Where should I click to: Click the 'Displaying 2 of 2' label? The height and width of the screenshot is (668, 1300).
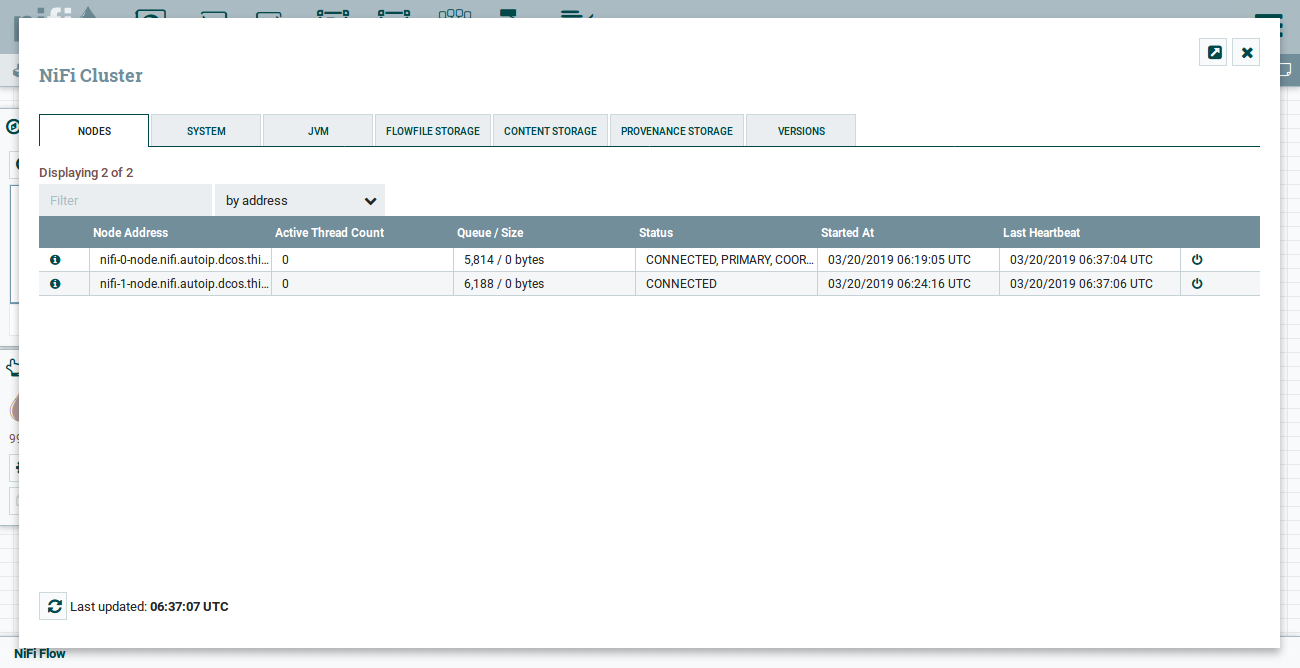tap(86, 173)
